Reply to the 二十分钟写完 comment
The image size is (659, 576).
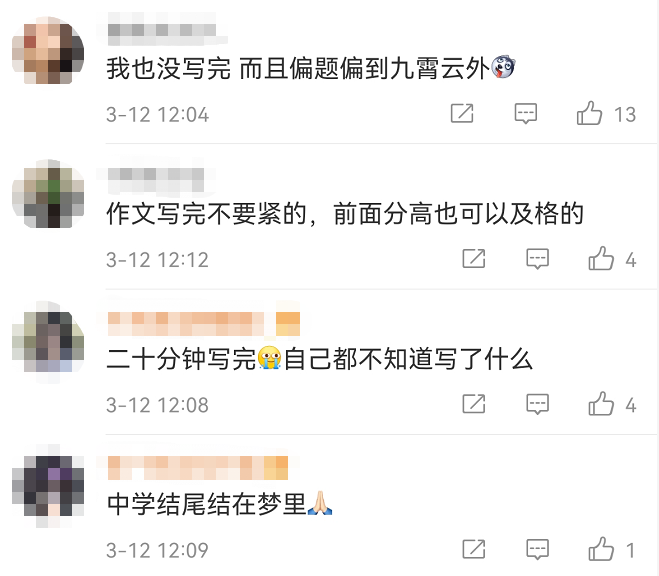click(x=538, y=404)
